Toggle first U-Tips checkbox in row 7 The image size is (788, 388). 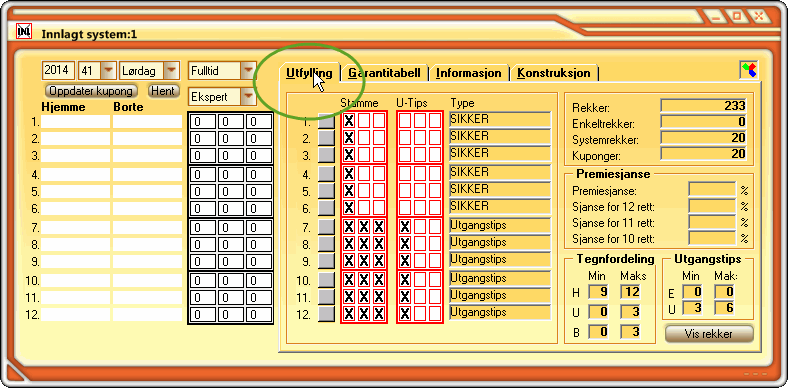pyautogui.click(x=405, y=227)
